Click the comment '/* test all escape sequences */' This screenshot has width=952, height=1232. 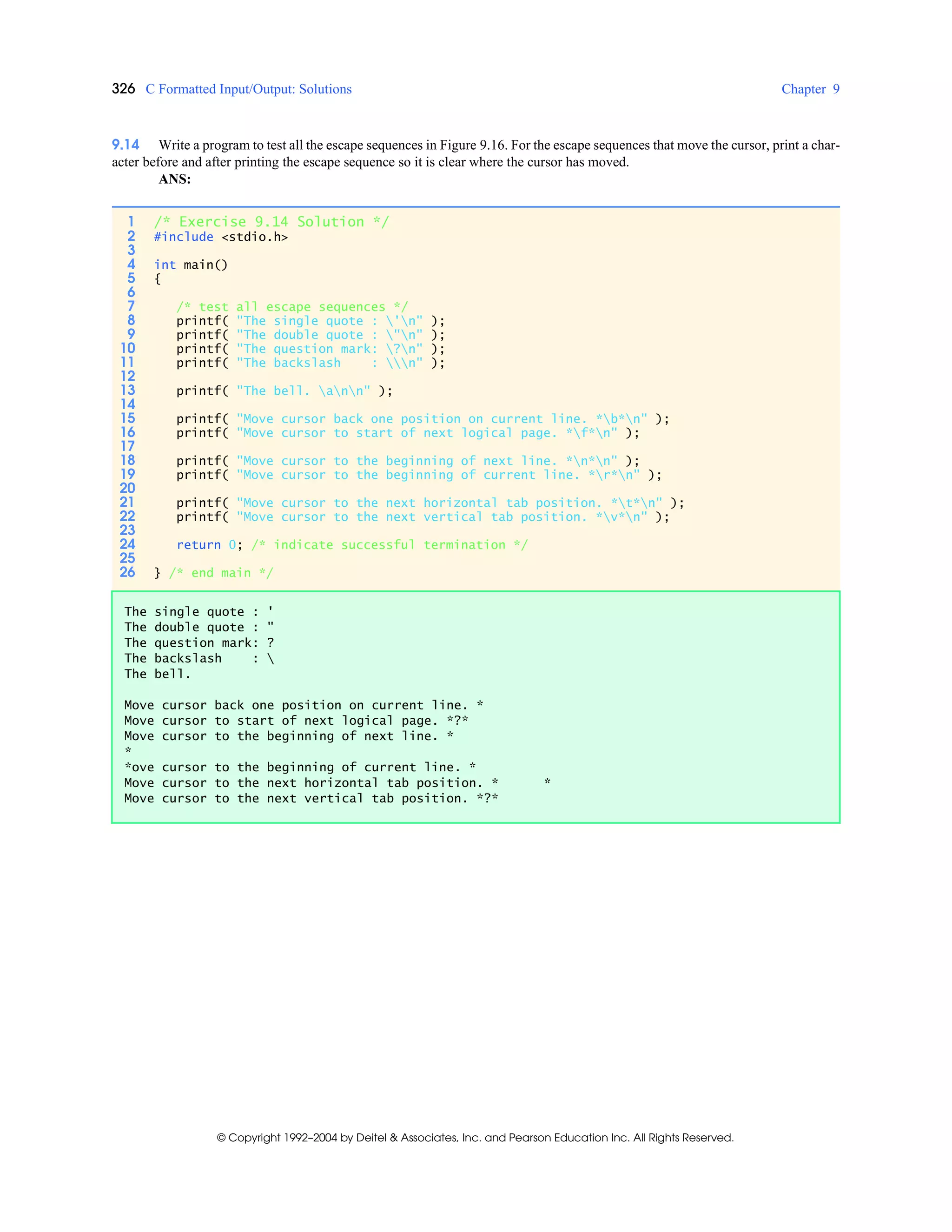[x=291, y=307]
